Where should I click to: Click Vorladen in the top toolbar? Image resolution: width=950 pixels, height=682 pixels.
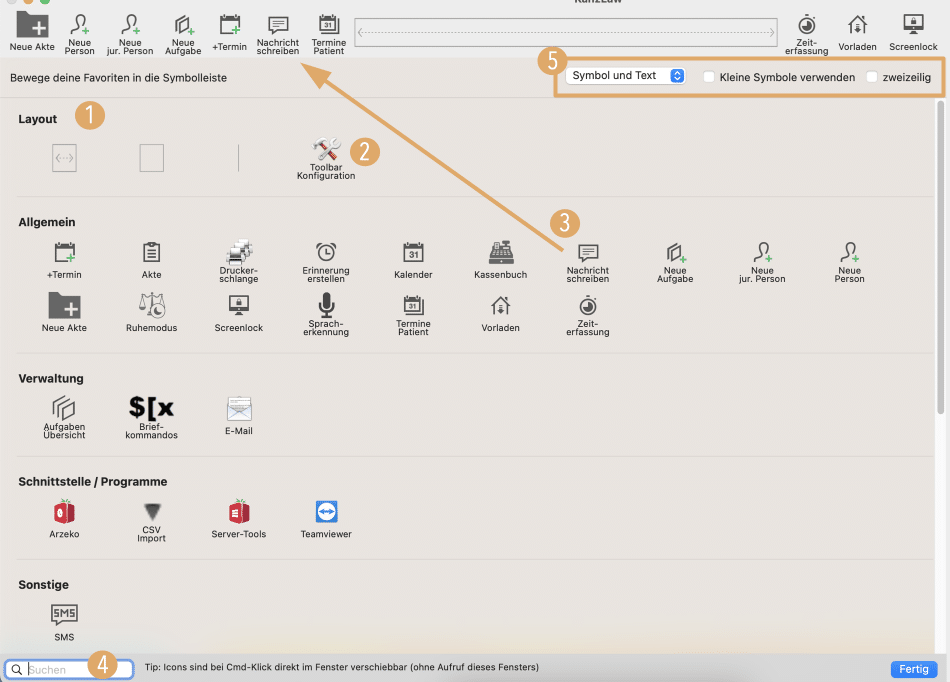point(857,33)
